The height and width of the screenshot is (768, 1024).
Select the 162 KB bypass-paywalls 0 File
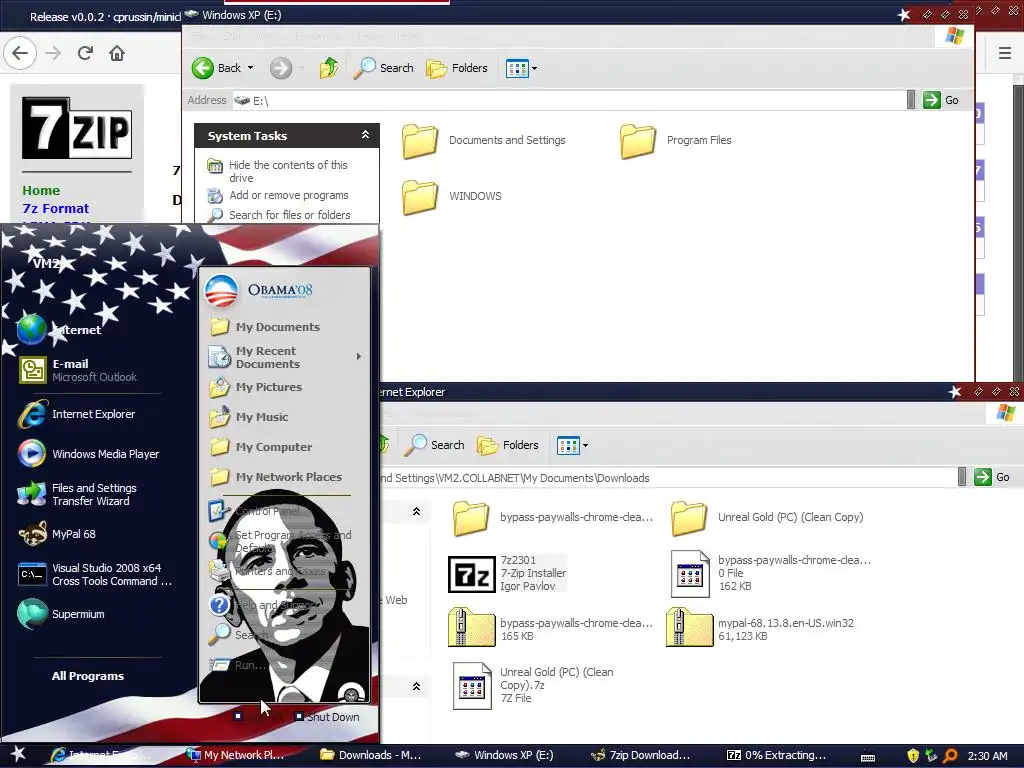point(771,573)
